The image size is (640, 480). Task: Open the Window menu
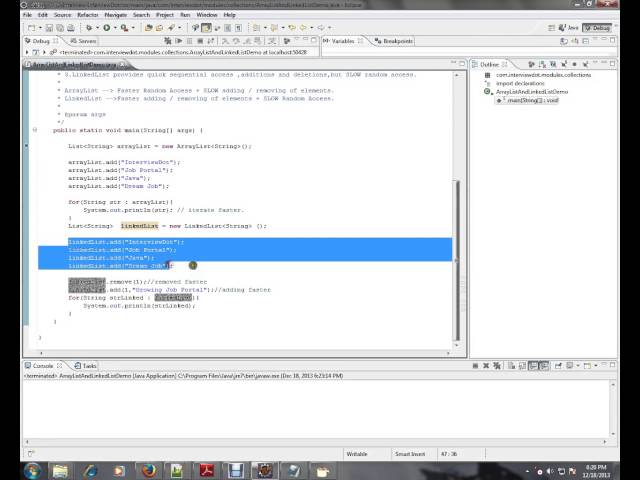coord(207,15)
